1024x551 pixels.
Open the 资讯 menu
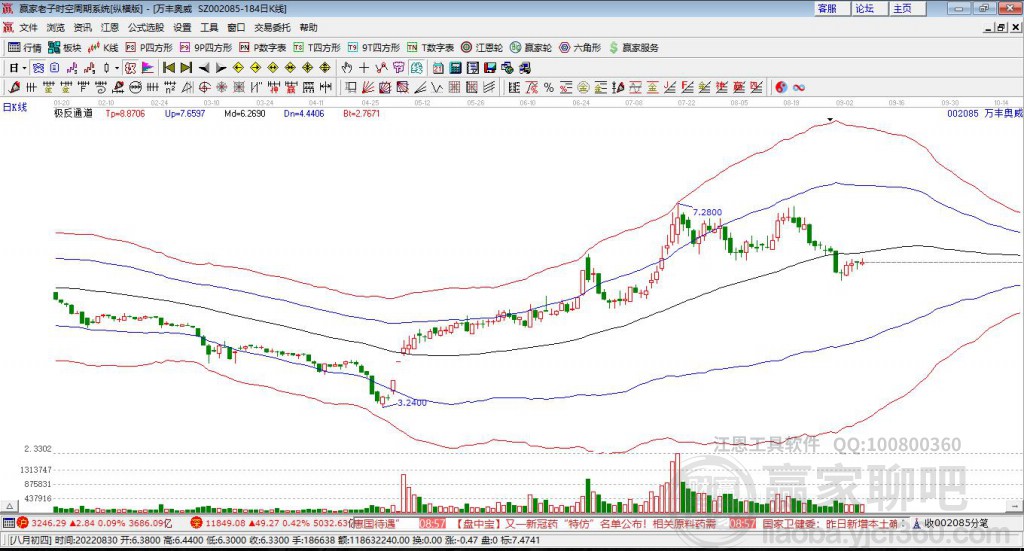[83, 27]
